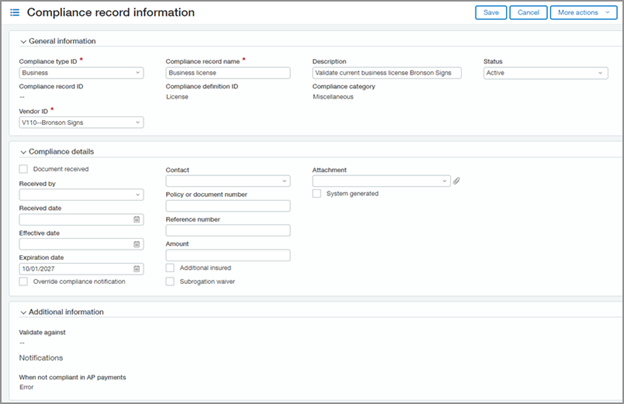Open the Received date calendar picker
Screen dimensions: 624x404
tap(136, 219)
